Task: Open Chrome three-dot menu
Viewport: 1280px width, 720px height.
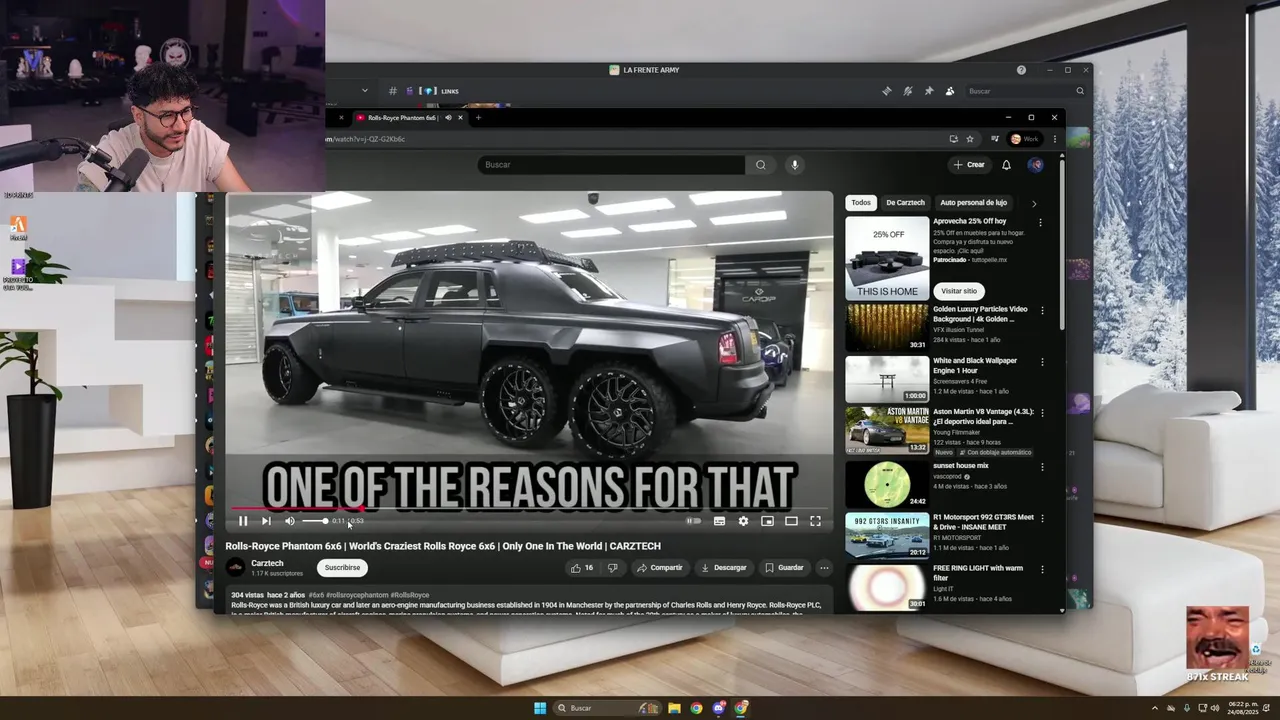Action: (1054, 139)
